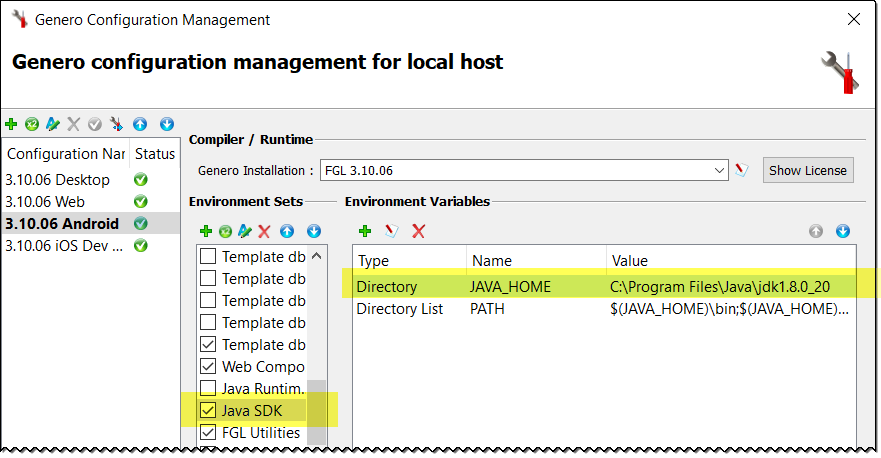This screenshot has height=458, width=881.
Task: Click status icon of 3.10.06 Desktop
Action: pyautogui.click(x=140, y=180)
